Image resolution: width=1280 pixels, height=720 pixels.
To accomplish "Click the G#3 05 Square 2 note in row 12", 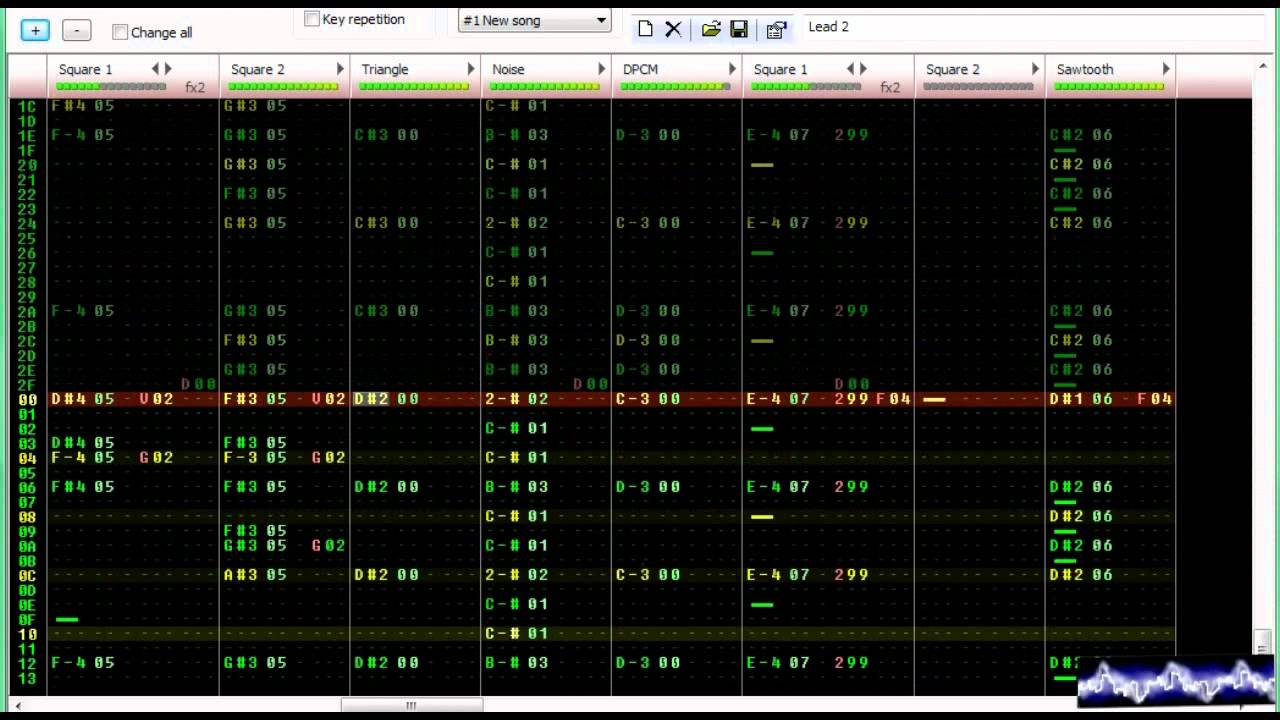I will pos(255,663).
